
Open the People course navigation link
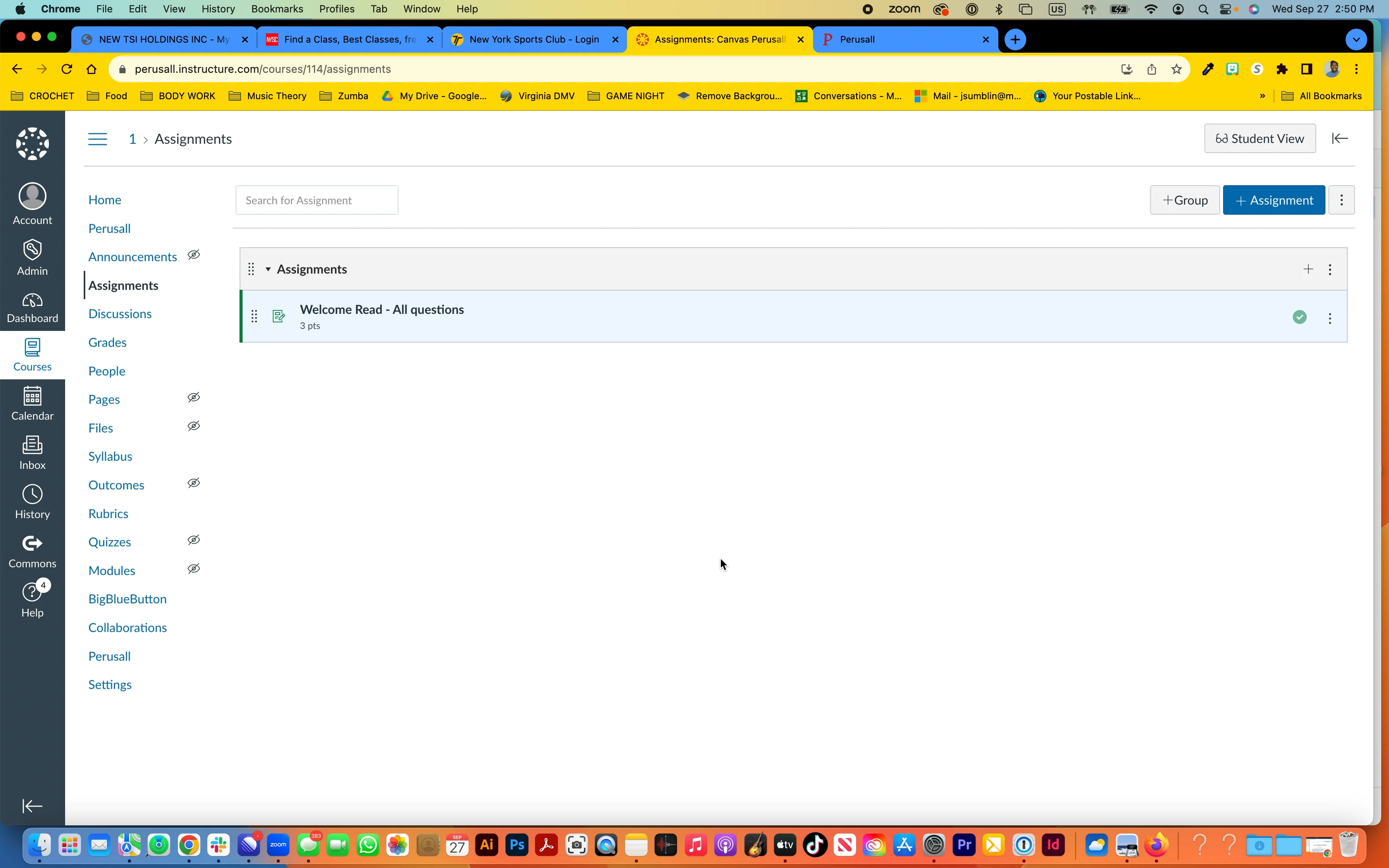point(107,371)
